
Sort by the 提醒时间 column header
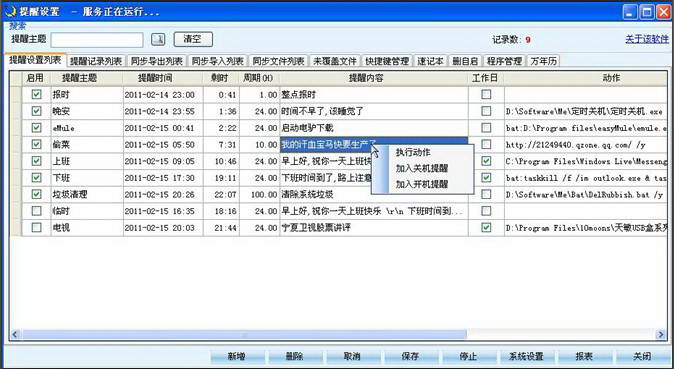click(163, 78)
